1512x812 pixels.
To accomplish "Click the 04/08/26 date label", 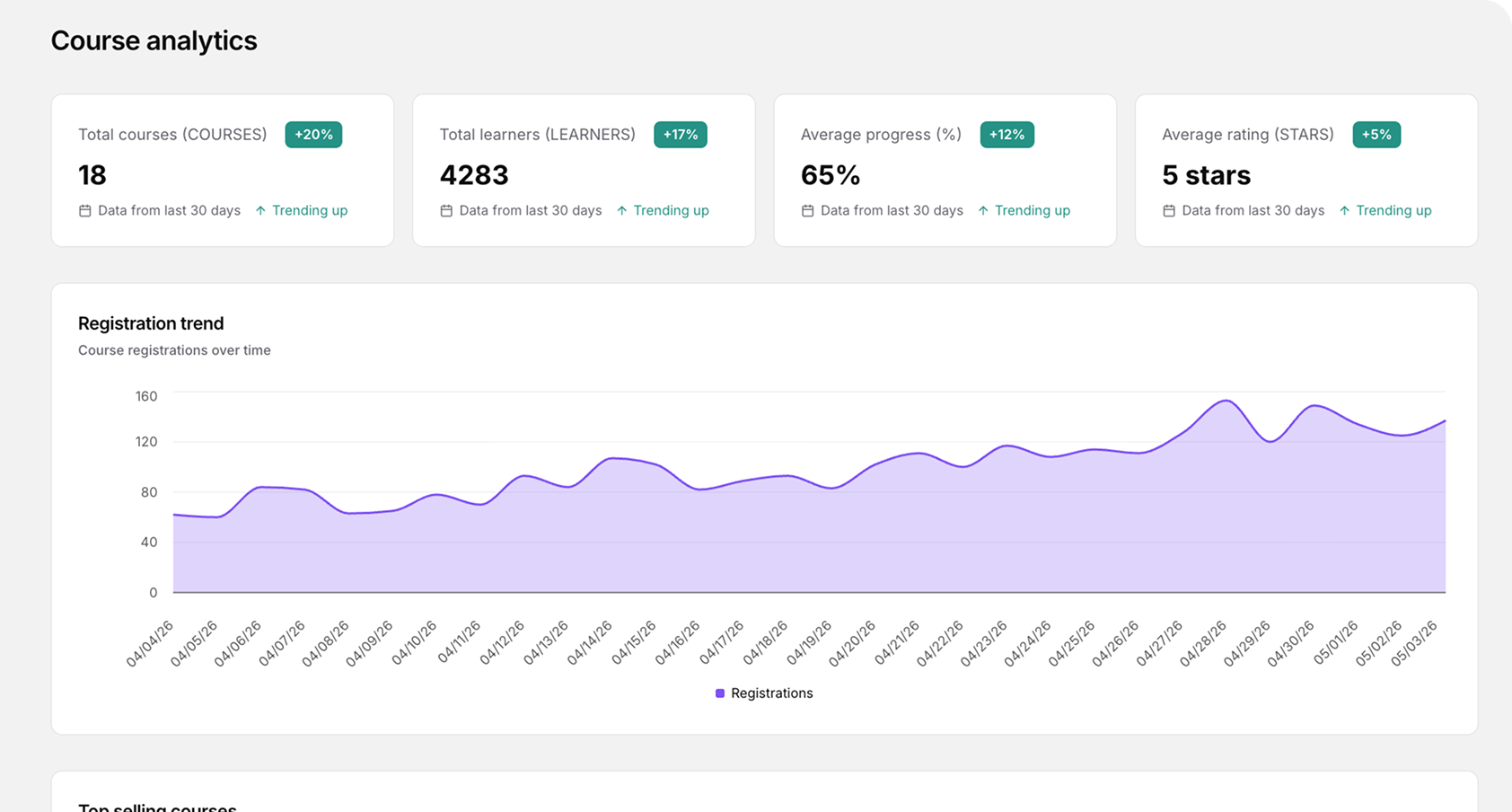I will [x=325, y=643].
